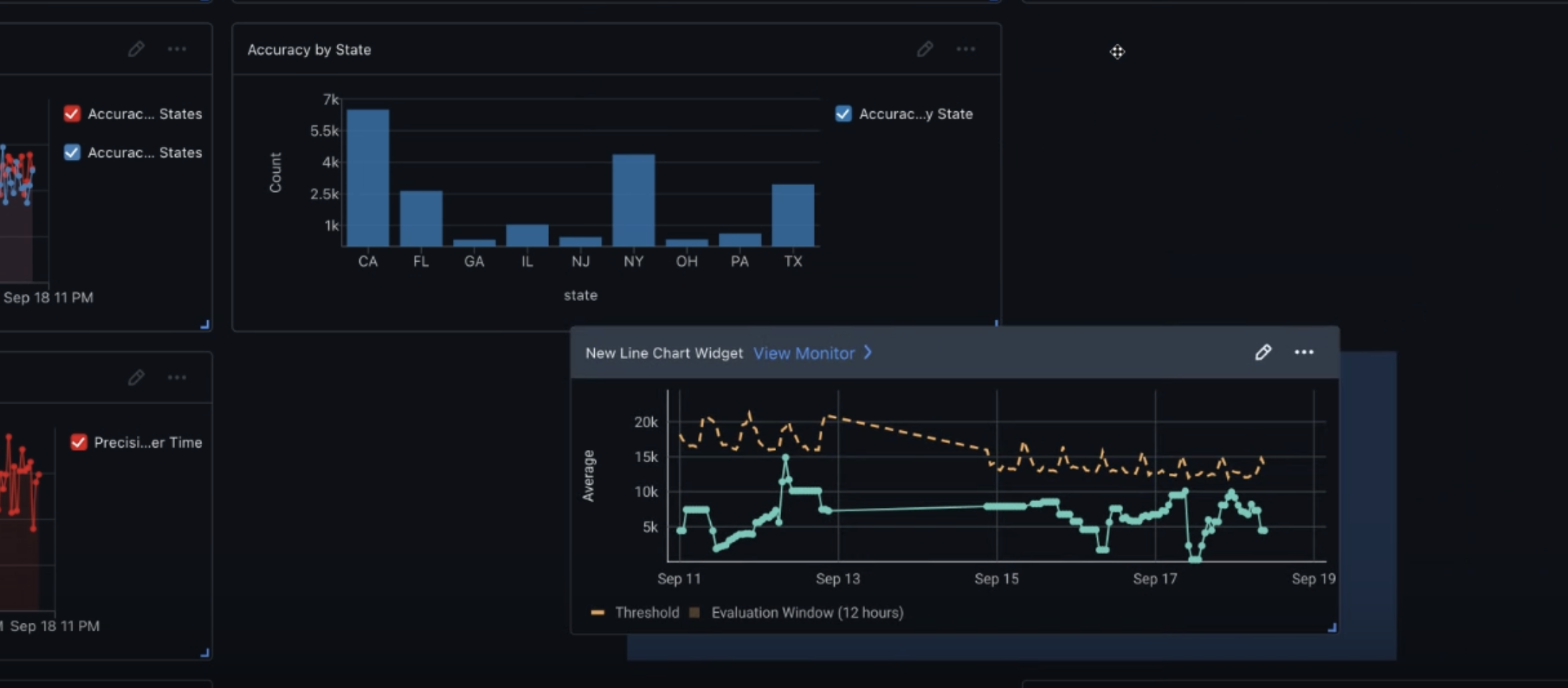The image size is (1568, 688).
Task: Uncheck the Precisi...er Time legend checkbox
Action: point(79,442)
